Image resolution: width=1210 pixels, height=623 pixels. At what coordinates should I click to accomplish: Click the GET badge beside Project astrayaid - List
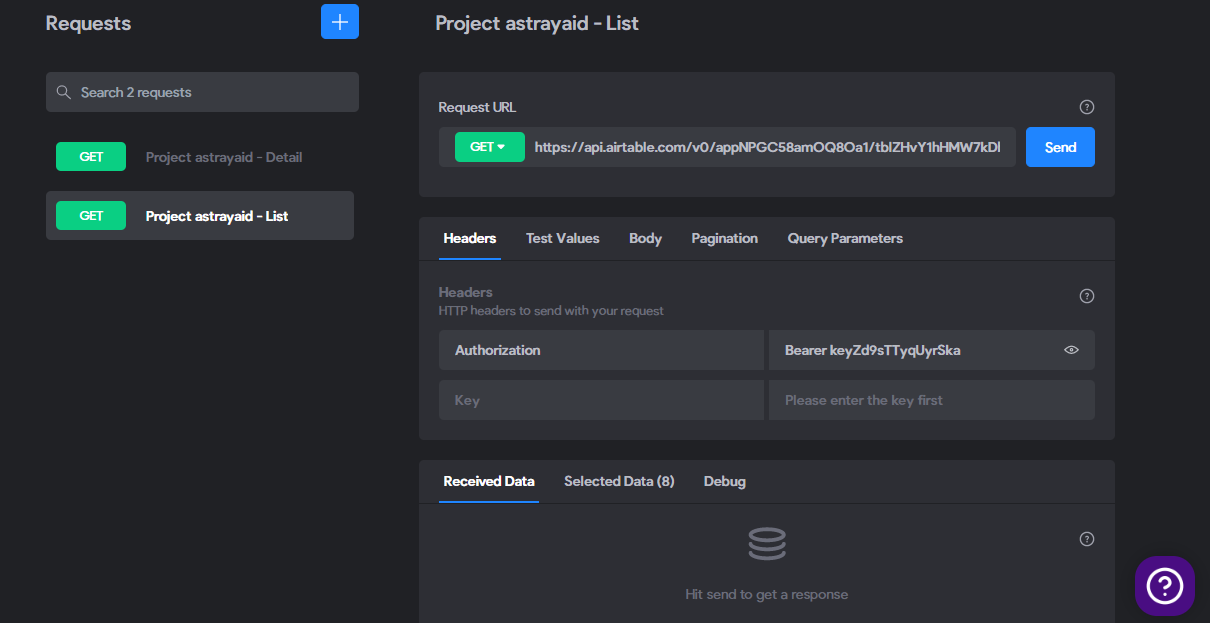click(91, 216)
